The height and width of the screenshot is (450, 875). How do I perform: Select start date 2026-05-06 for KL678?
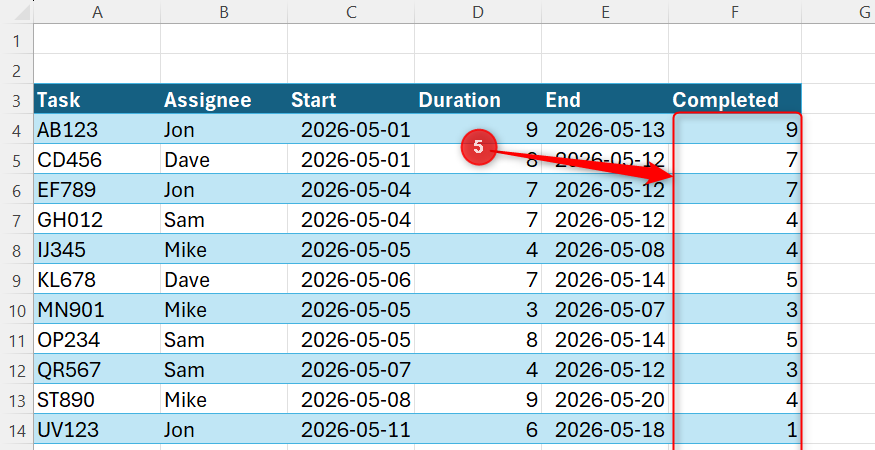click(x=351, y=280)
